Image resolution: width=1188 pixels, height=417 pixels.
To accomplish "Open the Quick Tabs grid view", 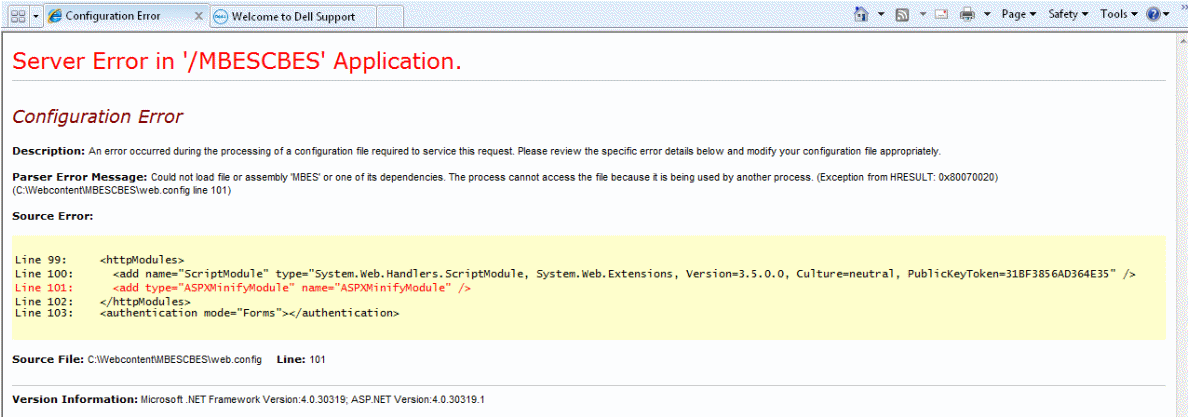I will tap(17, 16).
